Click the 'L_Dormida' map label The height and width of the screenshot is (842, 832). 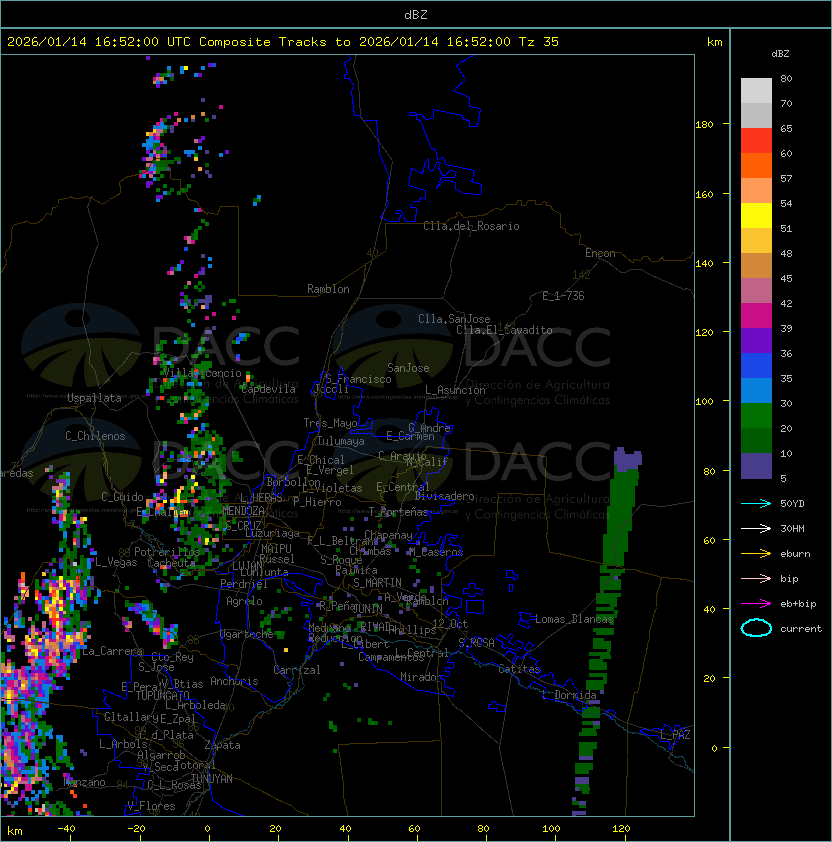pyautogui.click(x=569, y=695)
